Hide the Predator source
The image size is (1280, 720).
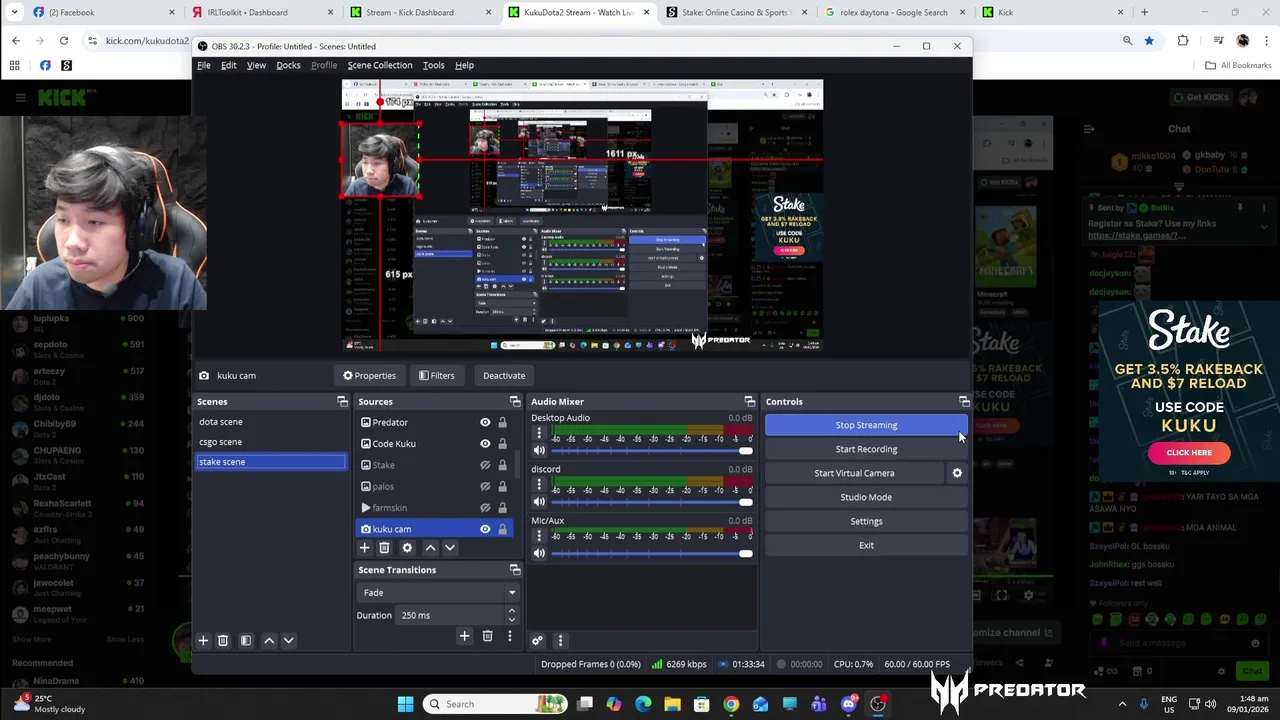(485, 422)
